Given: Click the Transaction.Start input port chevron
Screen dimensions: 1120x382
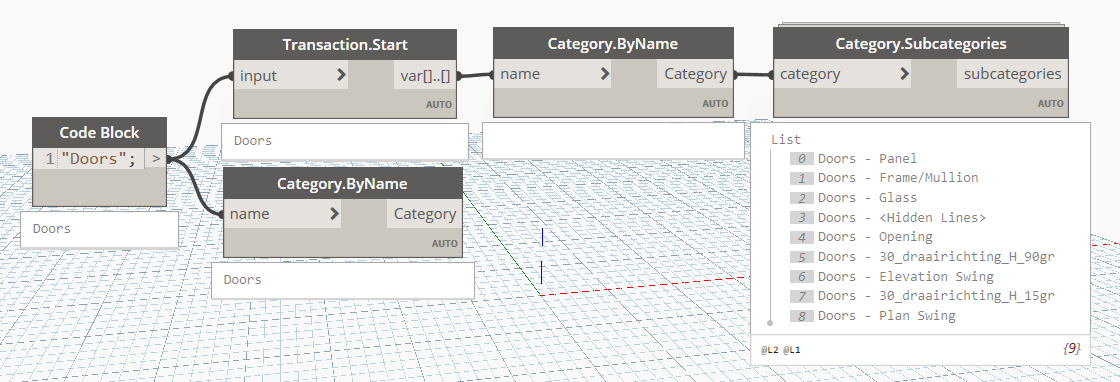Looking at the screenshot, I should pos(341,74).
